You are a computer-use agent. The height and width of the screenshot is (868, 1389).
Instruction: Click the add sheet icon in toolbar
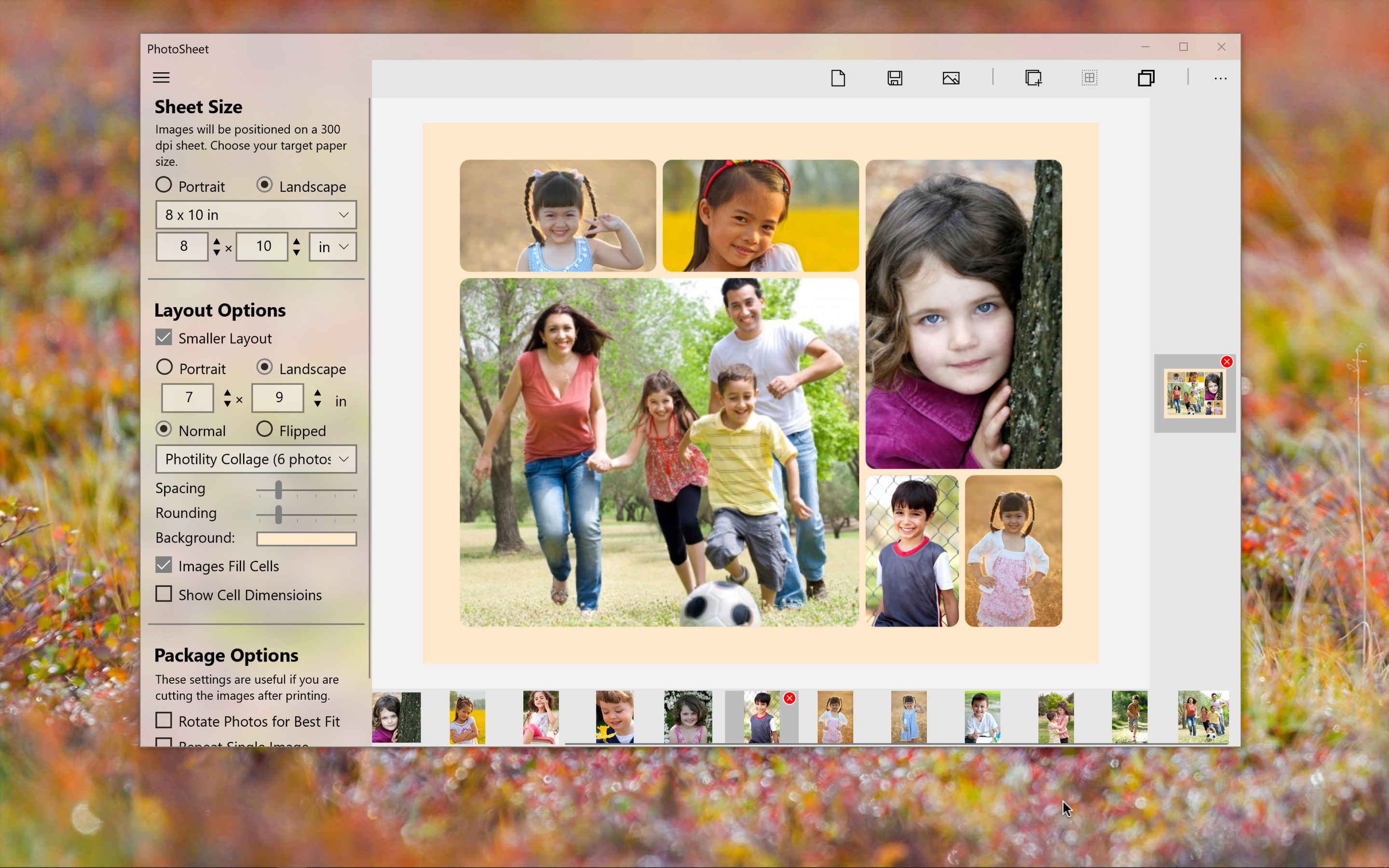(x=1033, y=78)
